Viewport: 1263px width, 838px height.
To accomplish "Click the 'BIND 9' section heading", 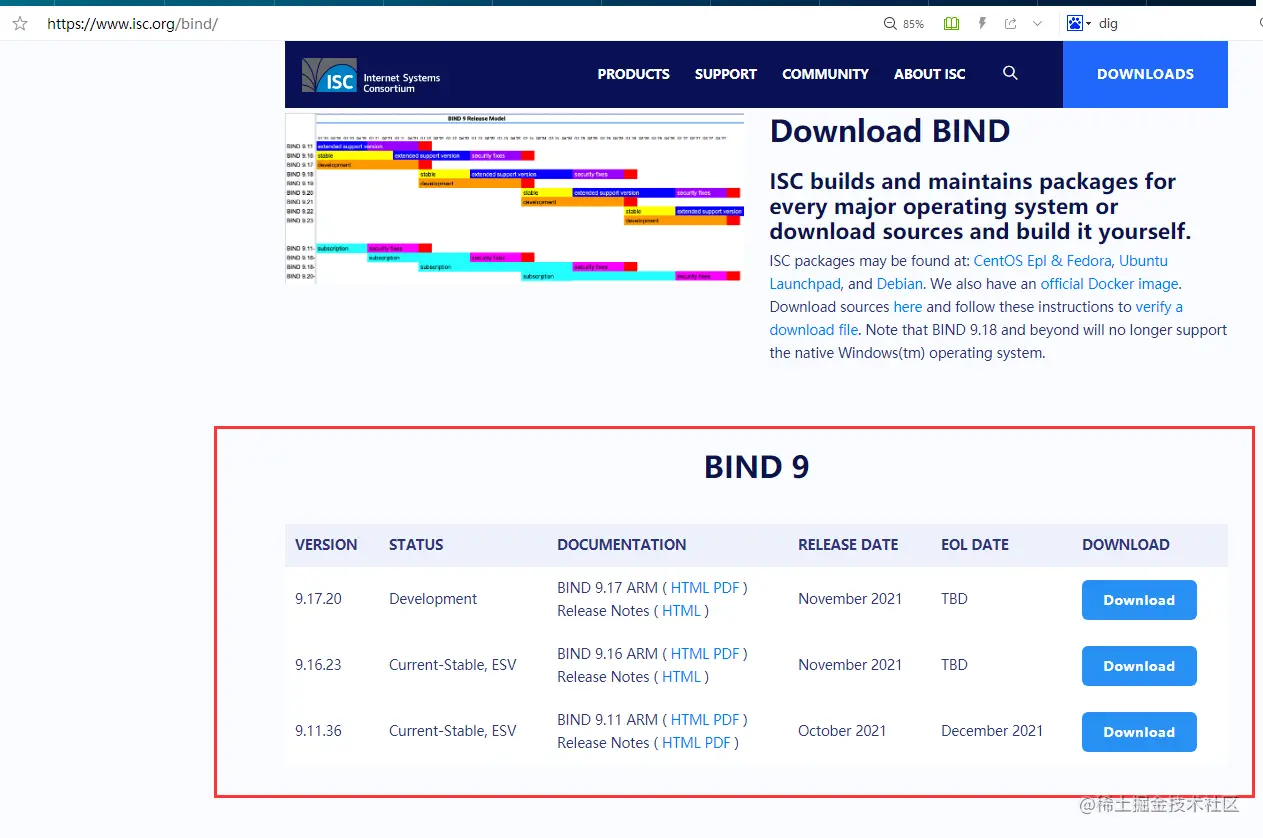I will (x=756, y=467).
